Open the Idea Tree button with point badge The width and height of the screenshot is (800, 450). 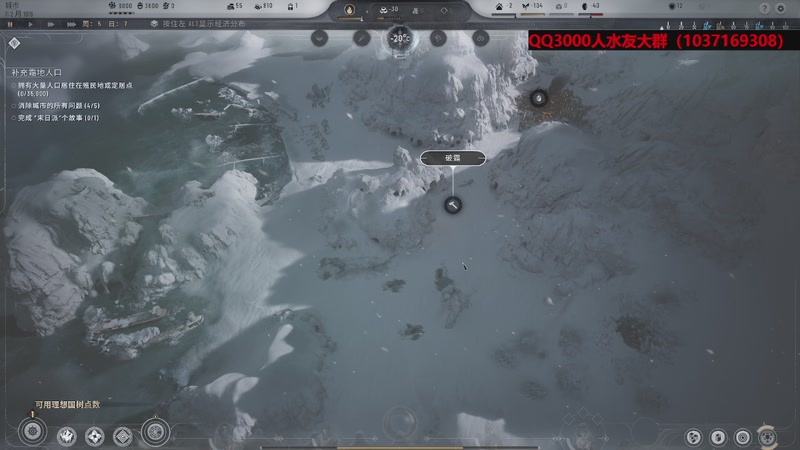[33, 431]
